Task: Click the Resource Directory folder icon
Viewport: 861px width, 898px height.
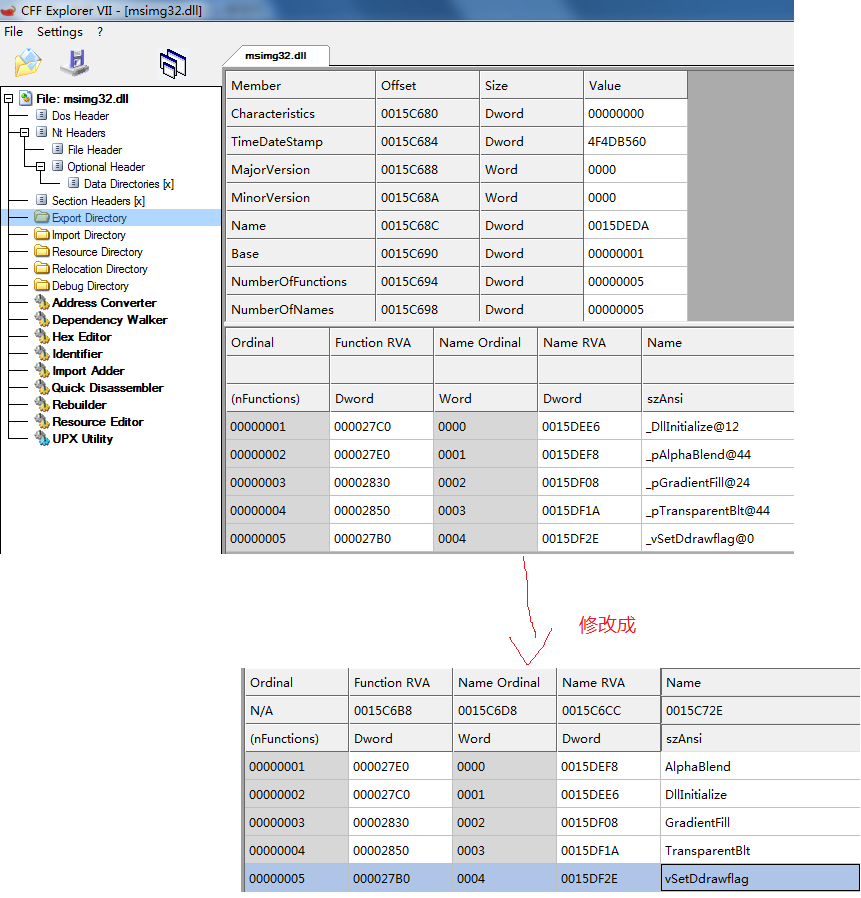Action: [42, 251]
